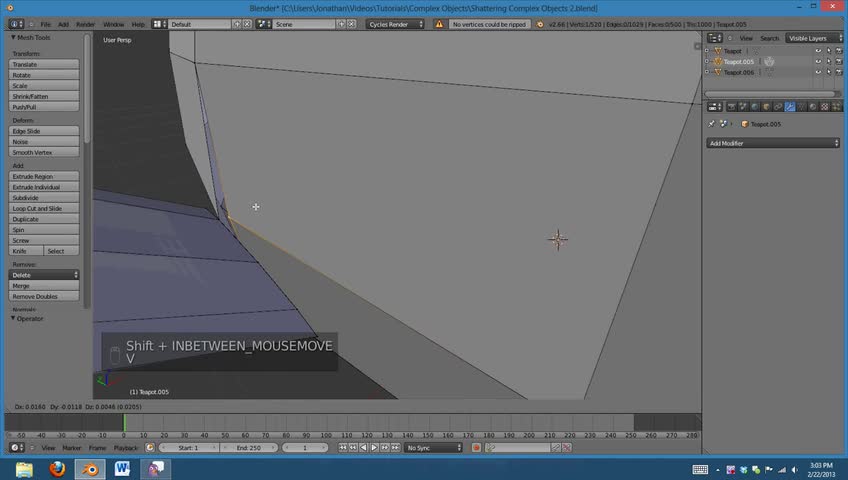Expand the Teapot.006 tree item in Outliner
The width and height of the screenshot is (848, 480).
tap(707, 72)
